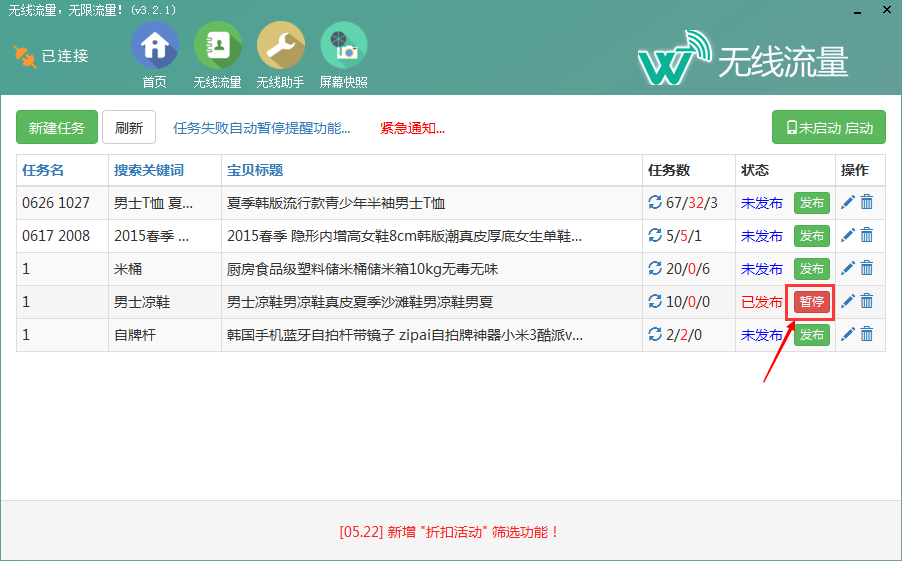Image resolution: width=902 pixels, height=561 pixels.
Task: Delete trash icon for 0617 2008 task
Action: tap(867, 235)
